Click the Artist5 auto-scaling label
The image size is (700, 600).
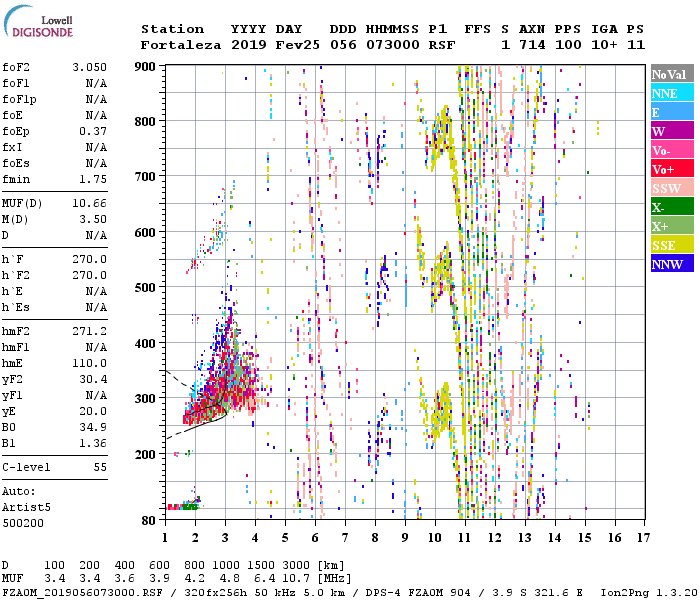[x=26, y=508]
